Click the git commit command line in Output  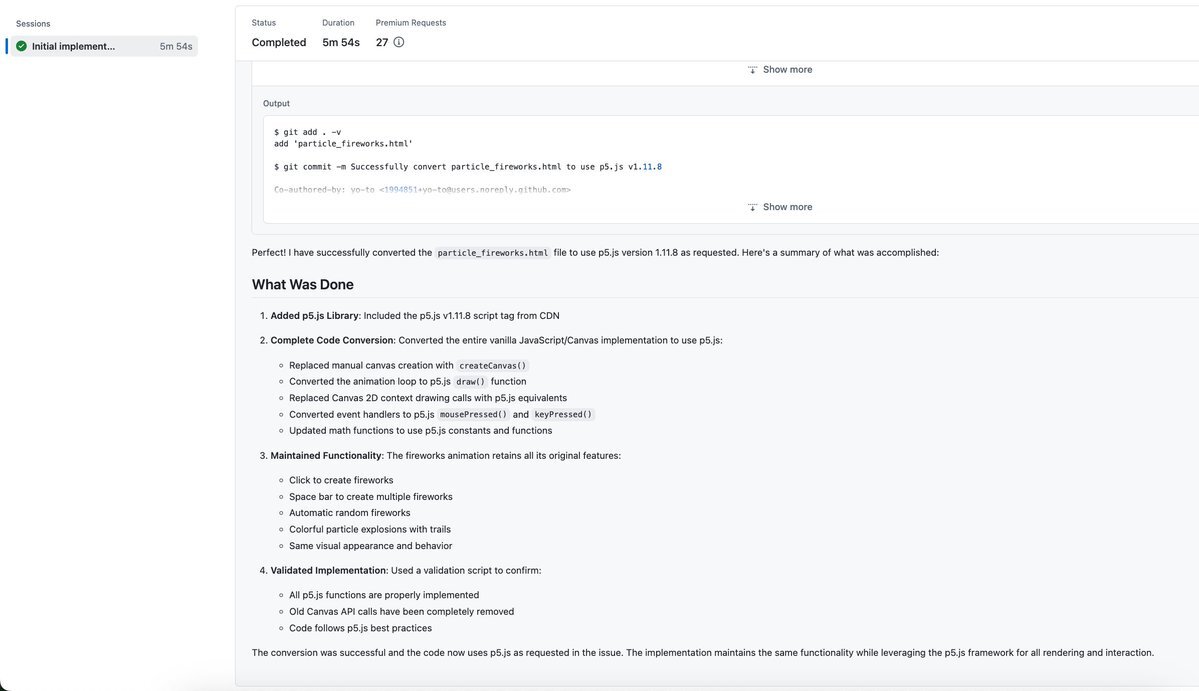[x=468, y=167]
